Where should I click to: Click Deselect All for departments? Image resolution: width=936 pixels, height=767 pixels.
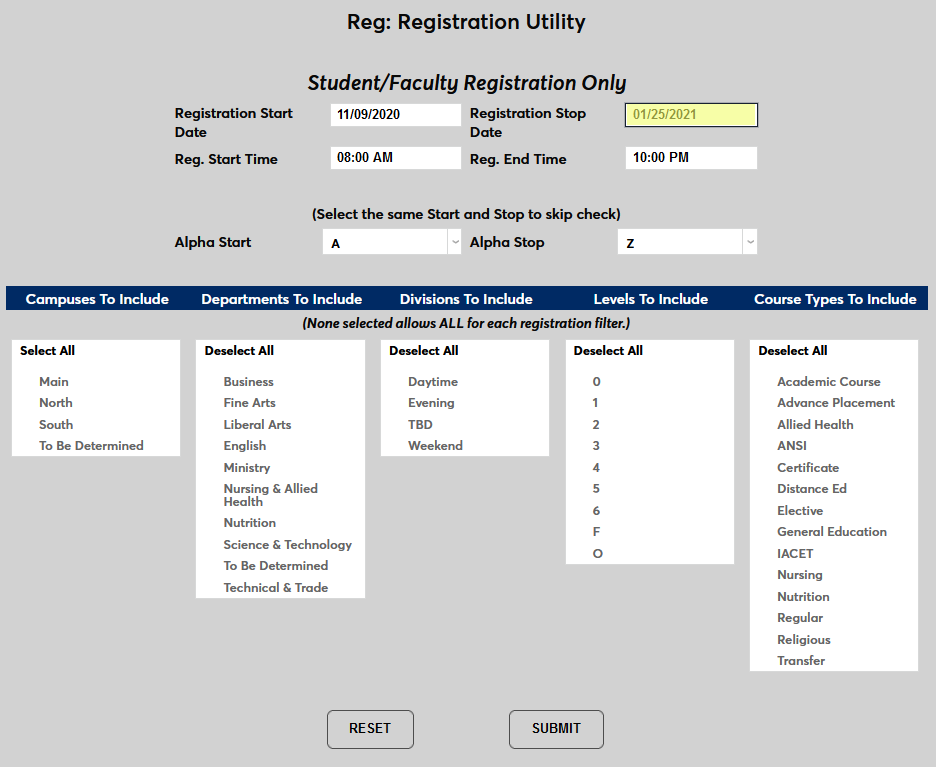(240, 350)
